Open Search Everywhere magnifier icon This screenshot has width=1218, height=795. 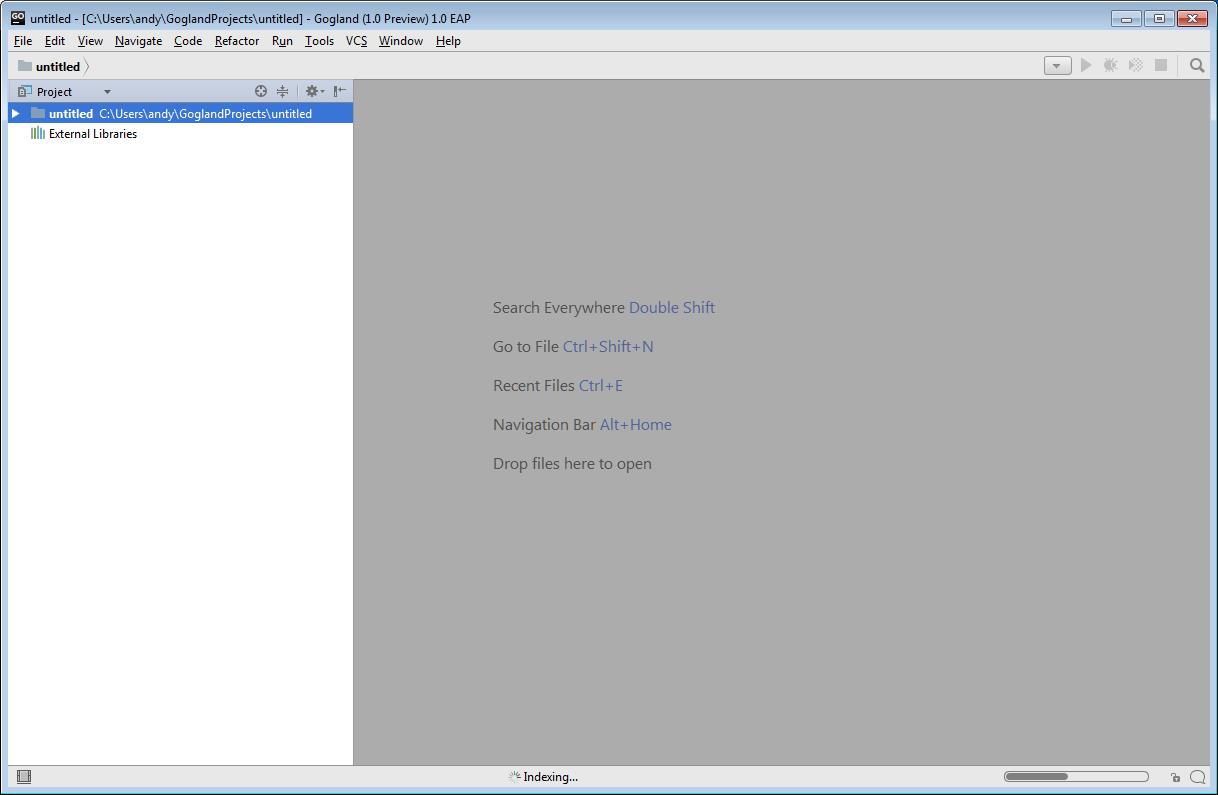coord(1197,66)
